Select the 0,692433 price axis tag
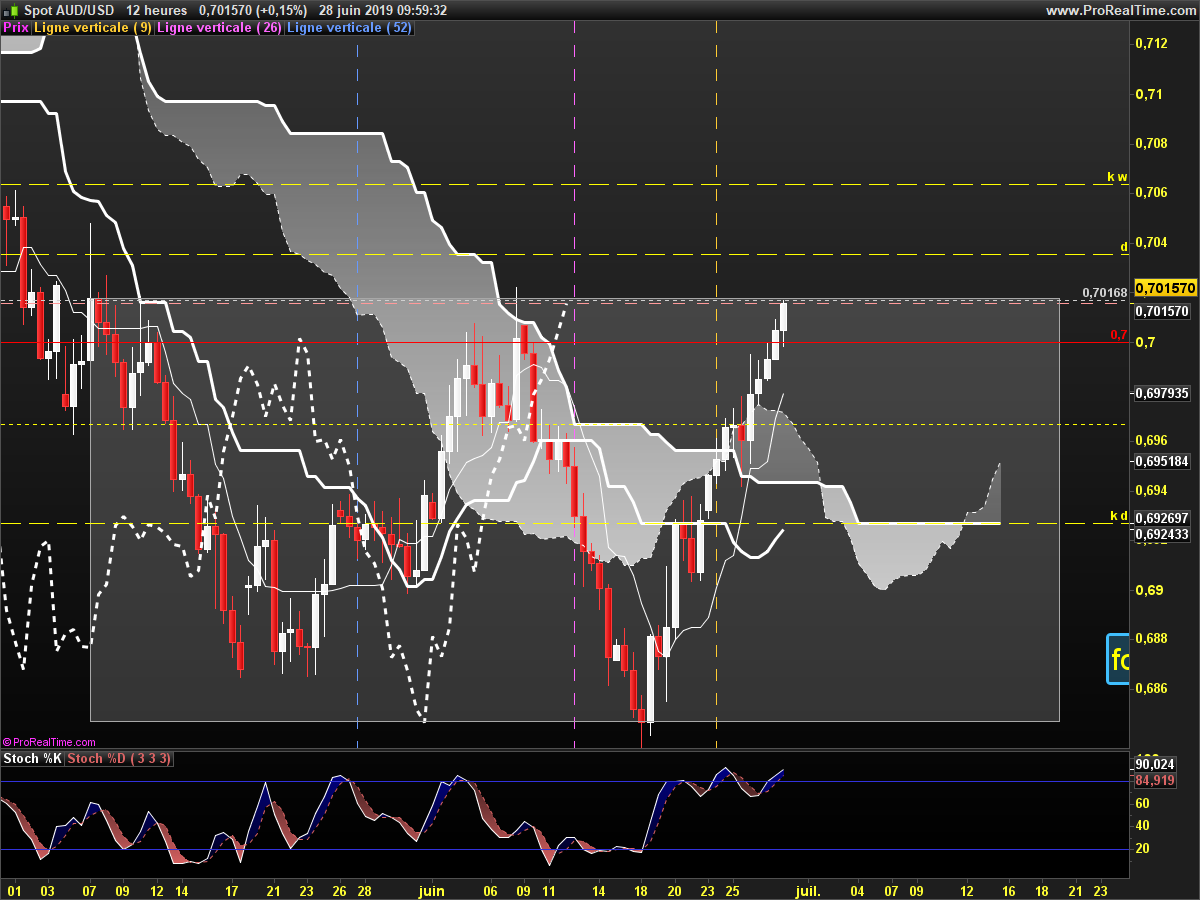Image resolution: width=1200 pixels, height=900 pixels. click(x=1164, y=535)
